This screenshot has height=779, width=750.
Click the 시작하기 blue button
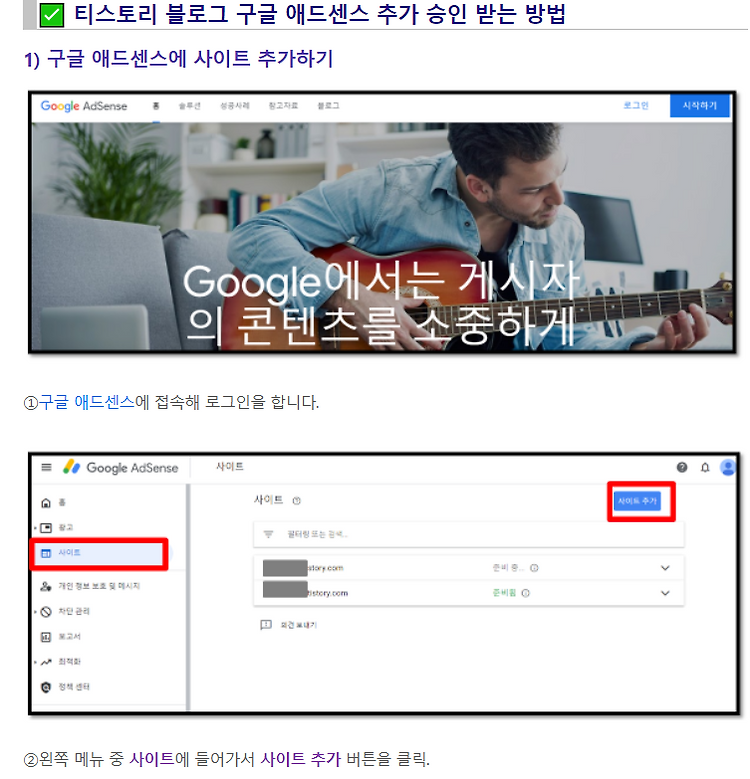[x=699, y=105]
